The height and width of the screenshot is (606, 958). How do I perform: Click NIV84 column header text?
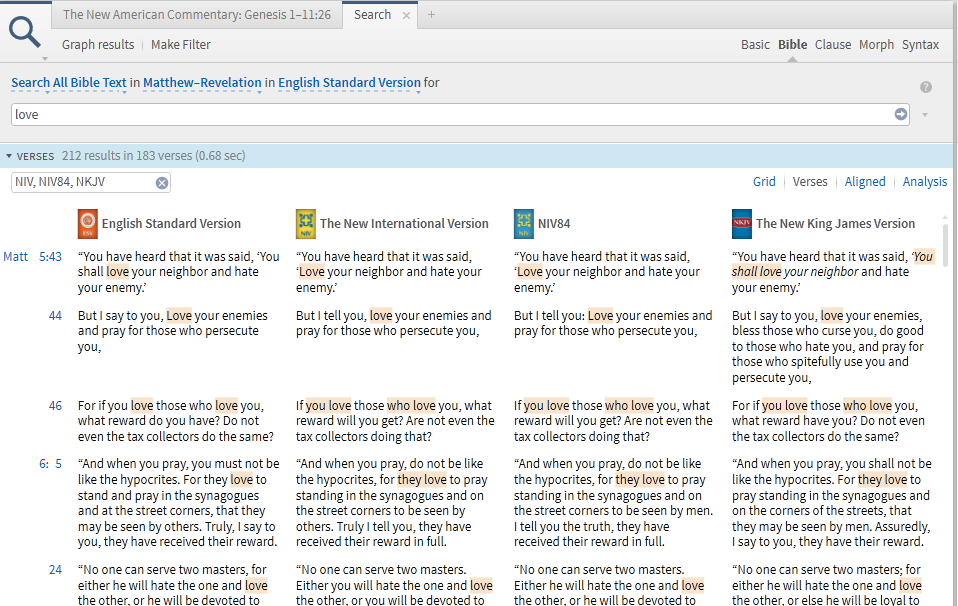coord(554,224)
